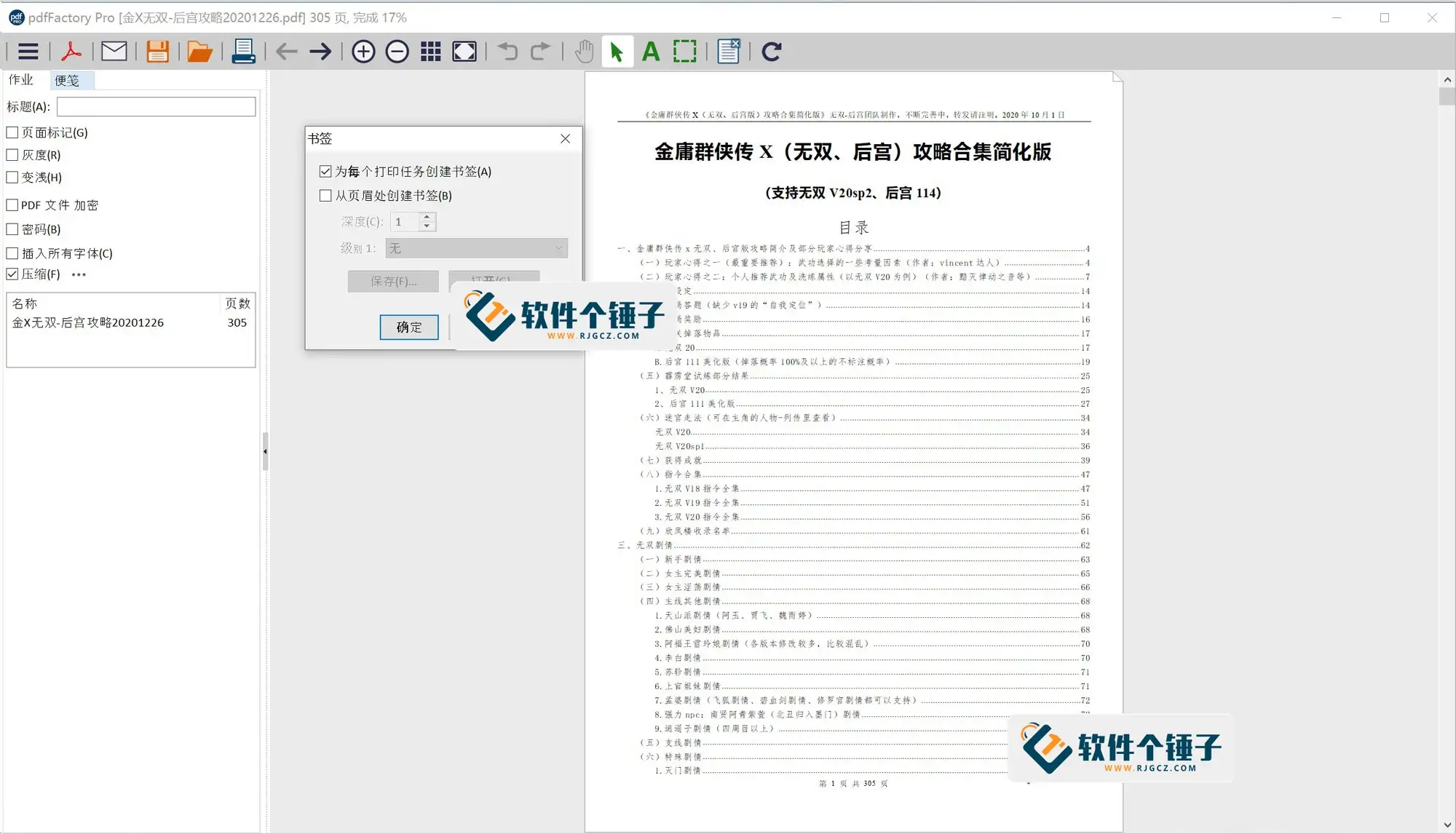Send PDF via email envelope icon
Screen dimensions: 1456x834
[x=114, y=52]
